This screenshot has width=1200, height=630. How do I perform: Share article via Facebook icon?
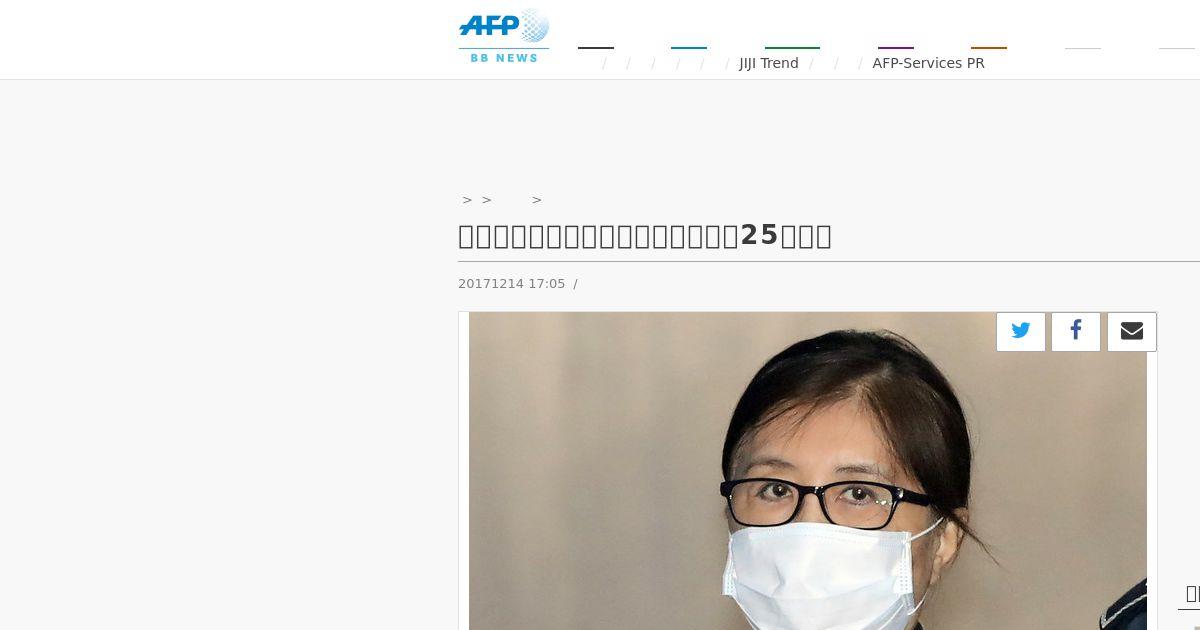(1076, 331)
